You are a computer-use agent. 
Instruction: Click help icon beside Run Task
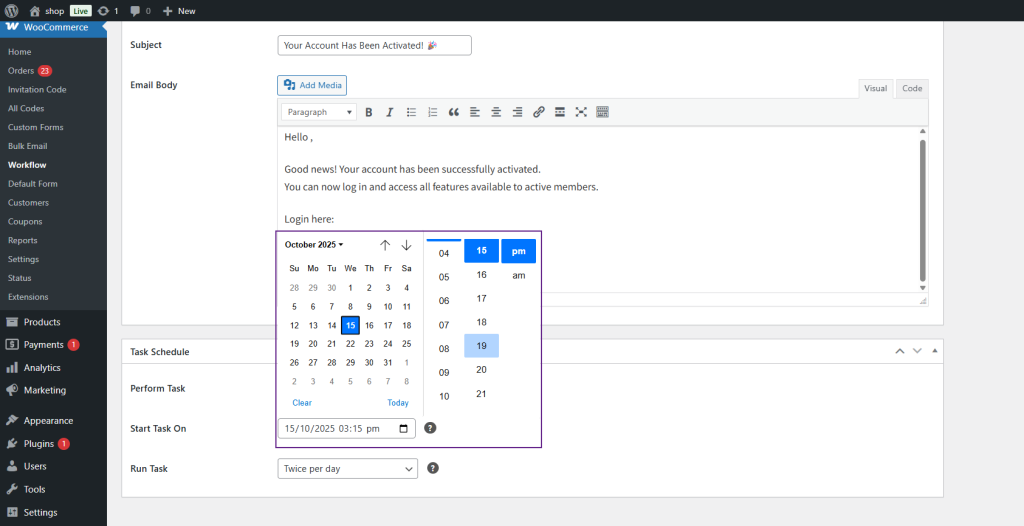pyautogui.click(x=433, y=468)
